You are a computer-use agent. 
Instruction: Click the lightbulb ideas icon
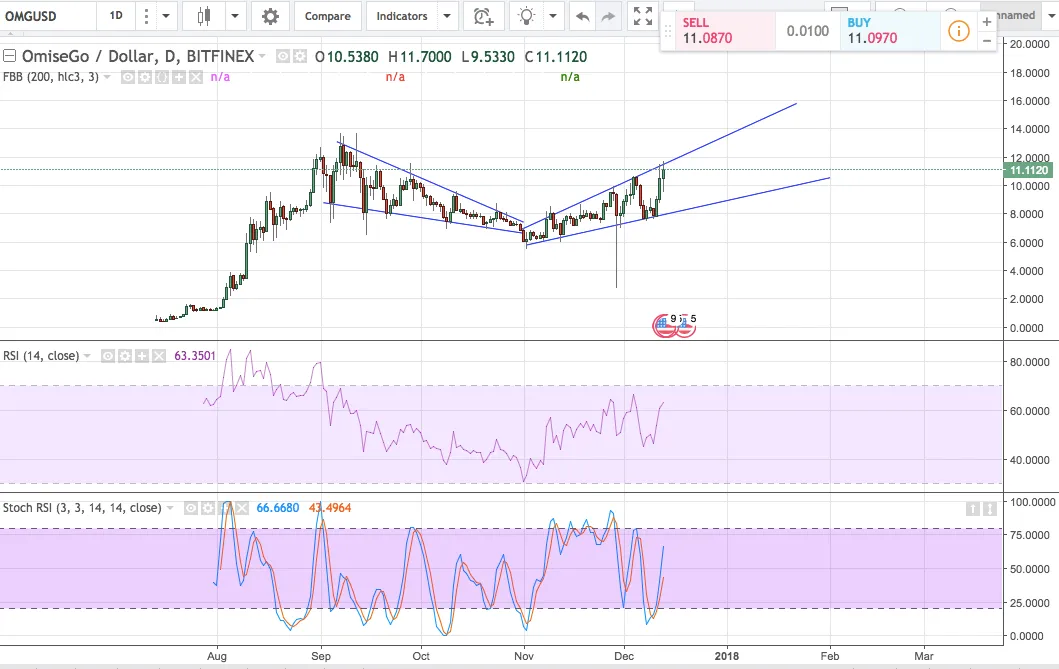tap(526, 16)
